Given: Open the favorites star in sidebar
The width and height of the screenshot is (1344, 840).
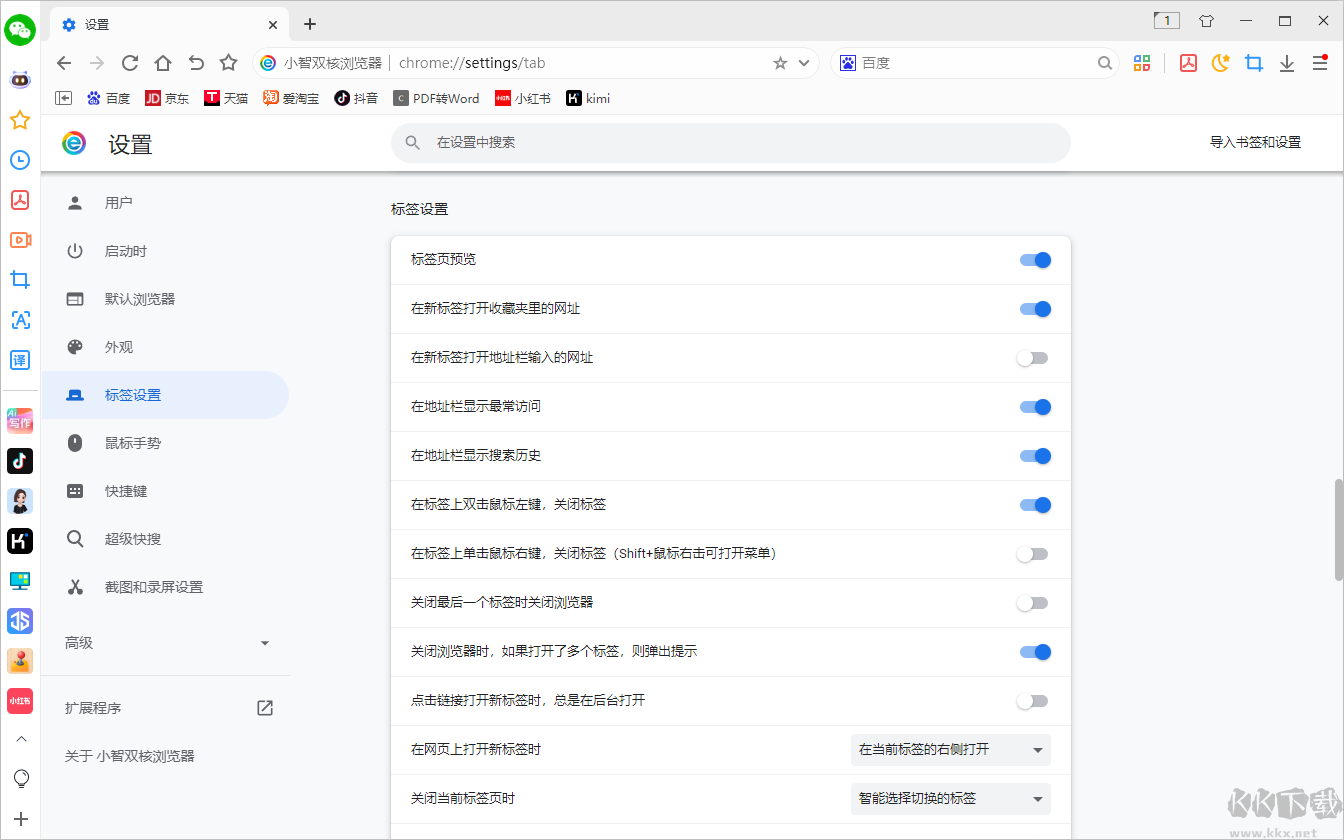Looking at the screenshot, I should [20, 120].
